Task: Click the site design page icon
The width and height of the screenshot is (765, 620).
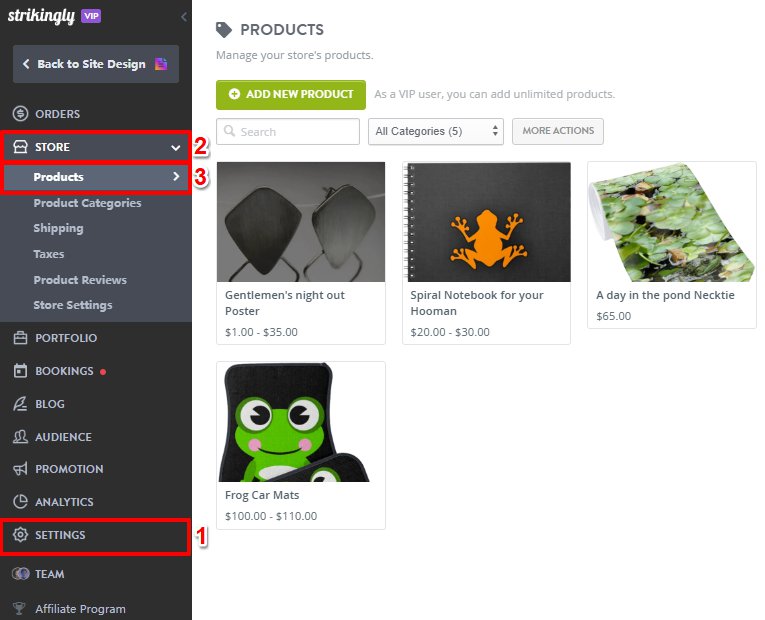Action: point(161,64)
